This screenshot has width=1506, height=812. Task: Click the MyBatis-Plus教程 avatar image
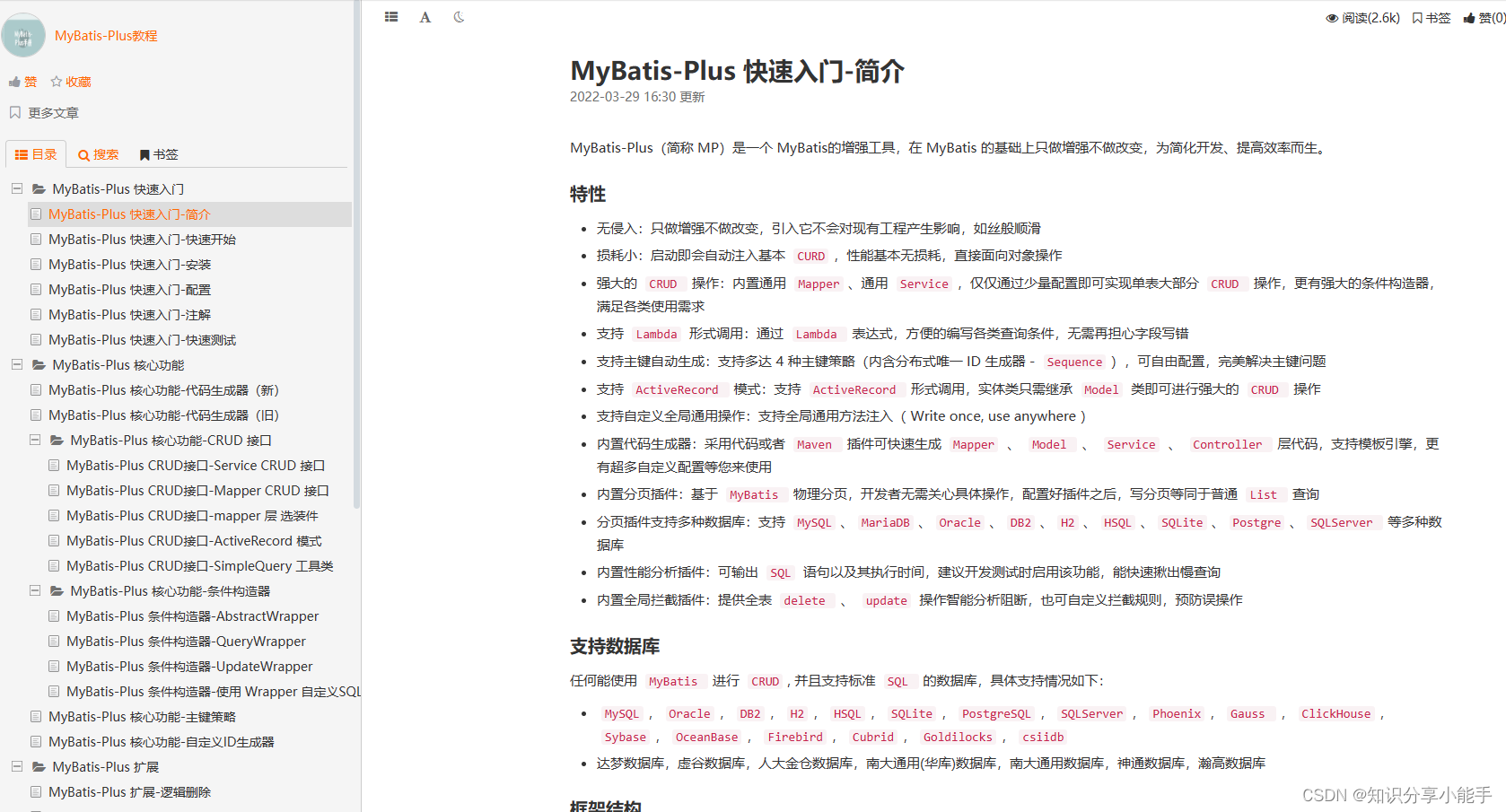click(23, 35)
